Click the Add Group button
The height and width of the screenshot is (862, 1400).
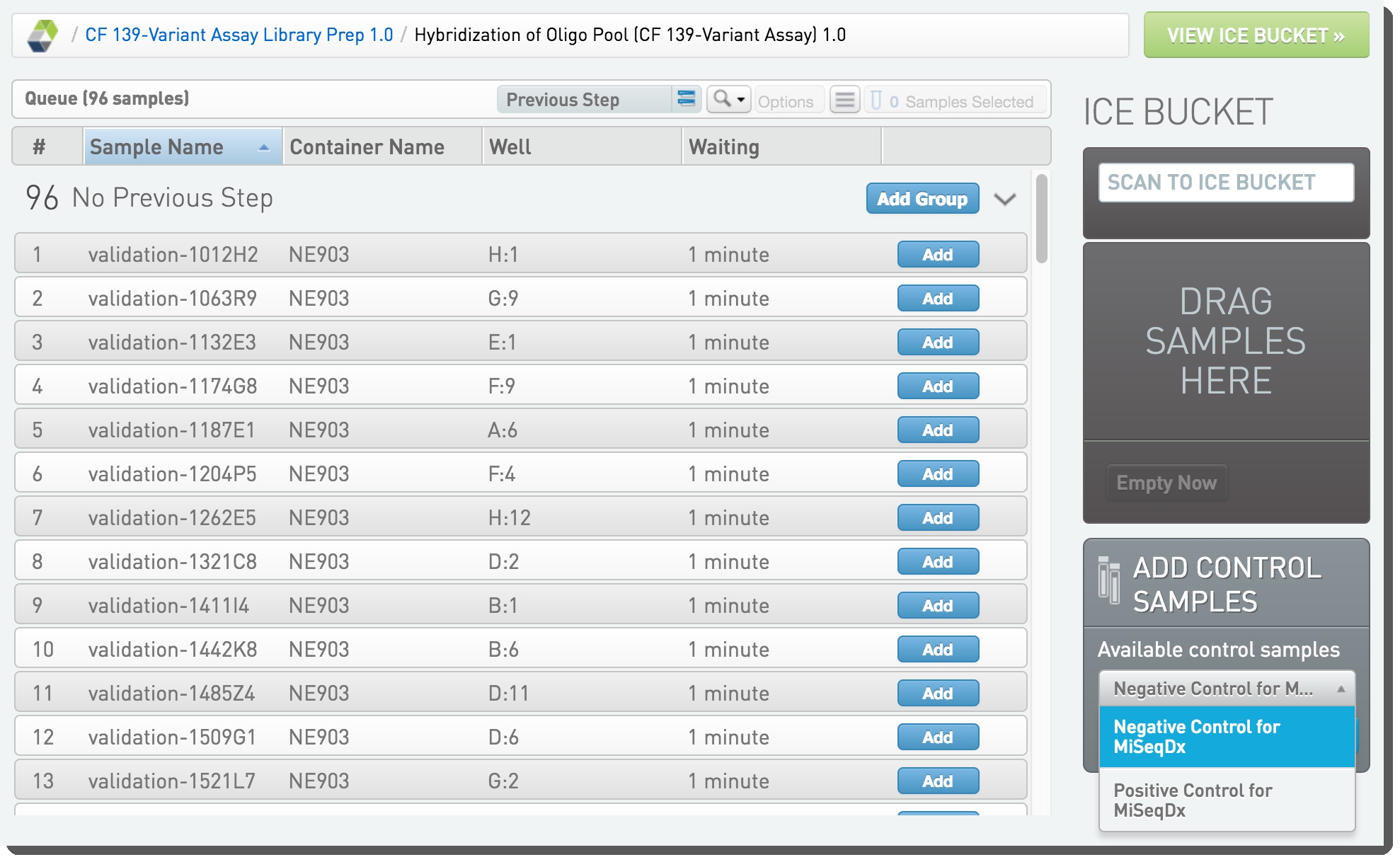click(922, 199)
